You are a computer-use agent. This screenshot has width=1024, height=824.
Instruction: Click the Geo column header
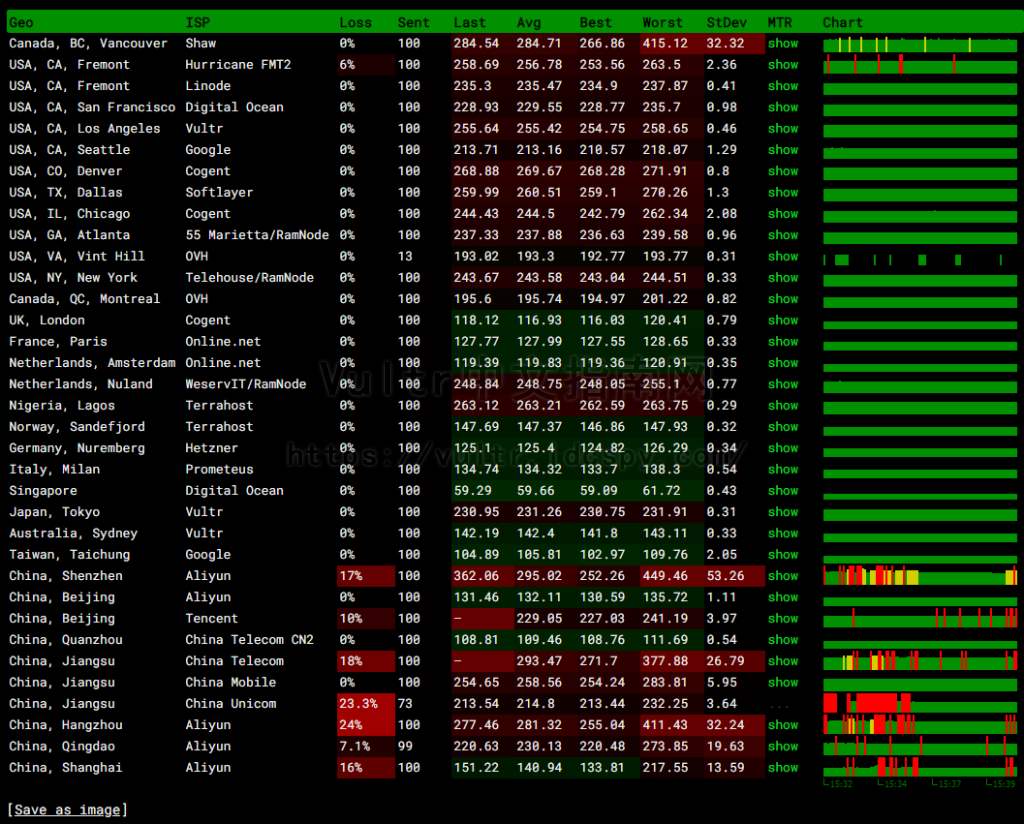point(21,22)
